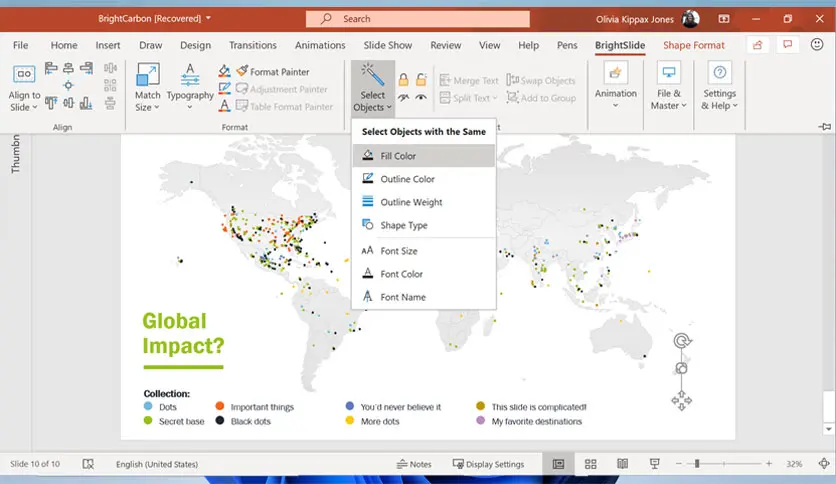The height and width of the screenshot is (484, 836).
Task: Choose Shape Type from the menu
Action: tap(424, 225)
